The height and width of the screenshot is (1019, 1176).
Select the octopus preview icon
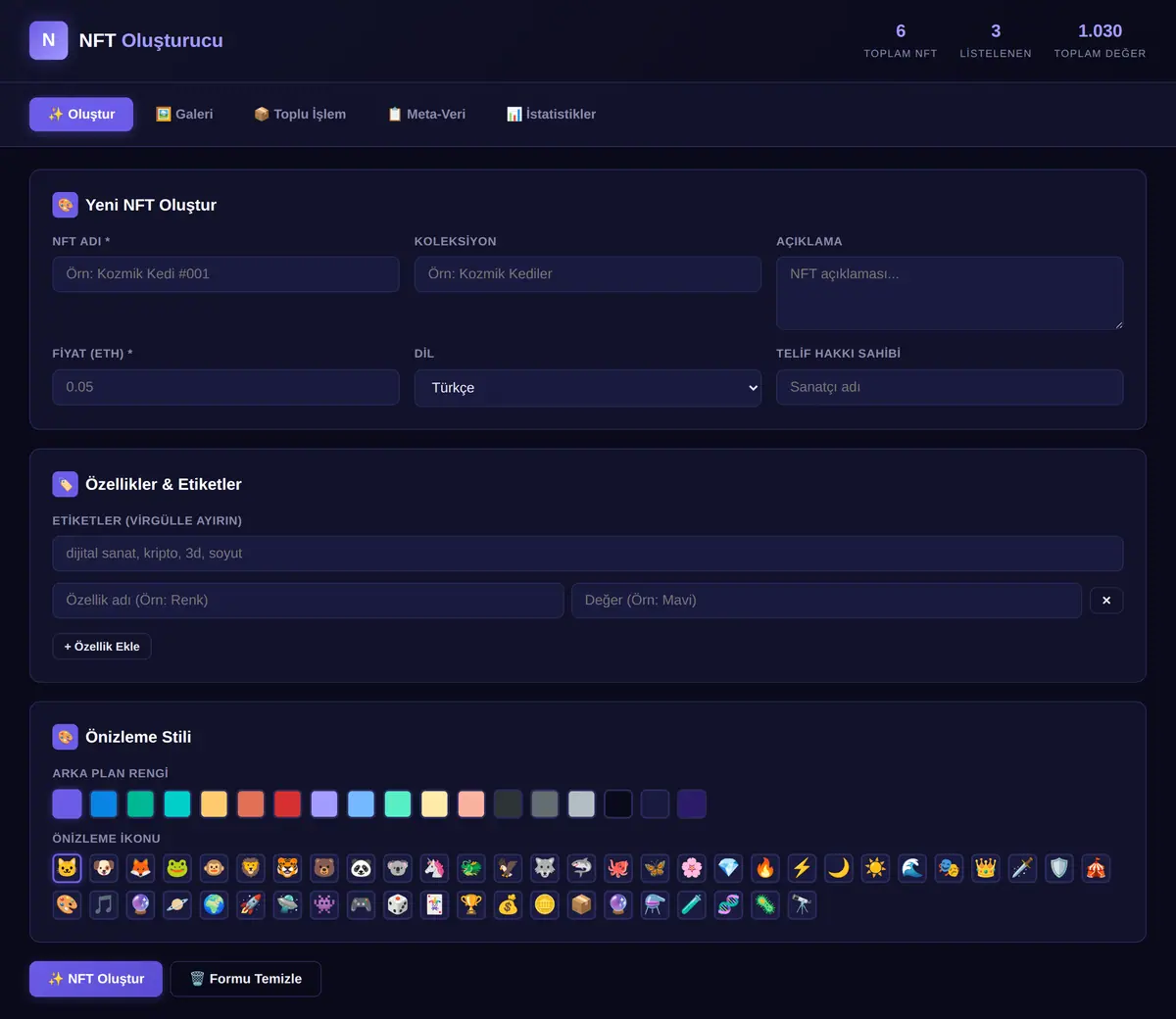[618, 868]
